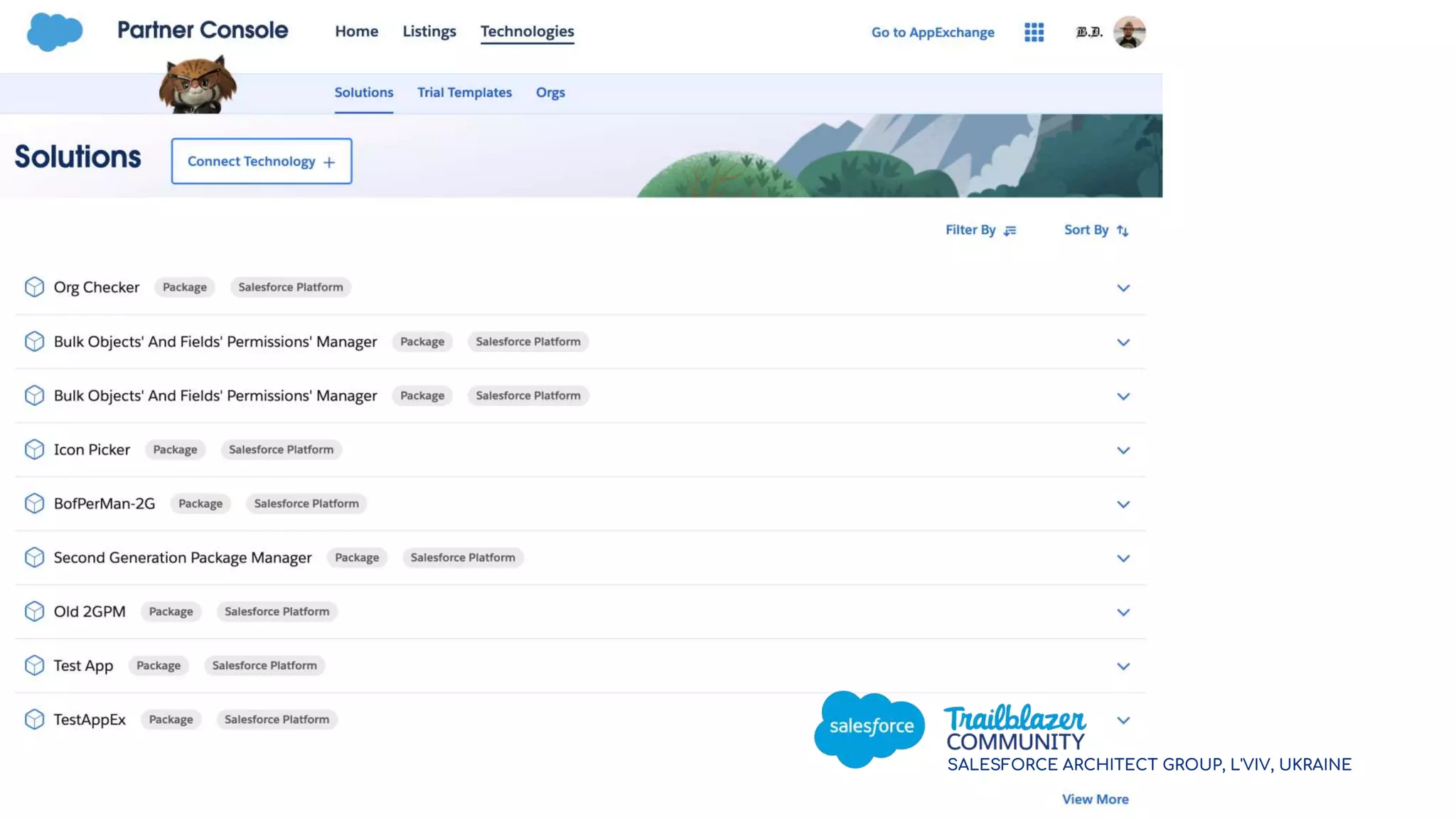Screen dimensions: 1456x819
Task: Switch to the Orgs tab
Action: 550,92
